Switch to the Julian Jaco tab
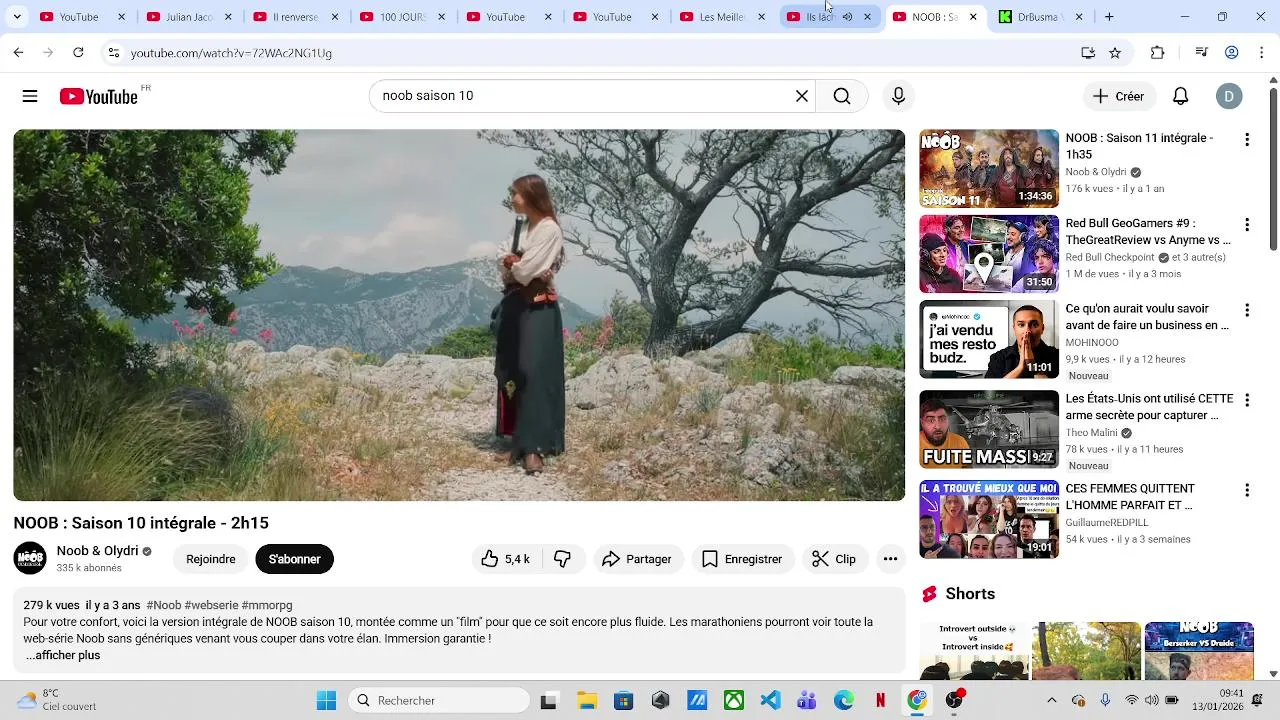This screenshot has height=720, width=1280. (189, 17)
